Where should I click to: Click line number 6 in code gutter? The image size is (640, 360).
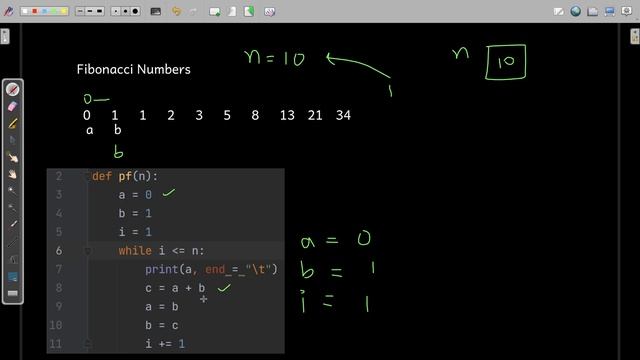[59, 251]
